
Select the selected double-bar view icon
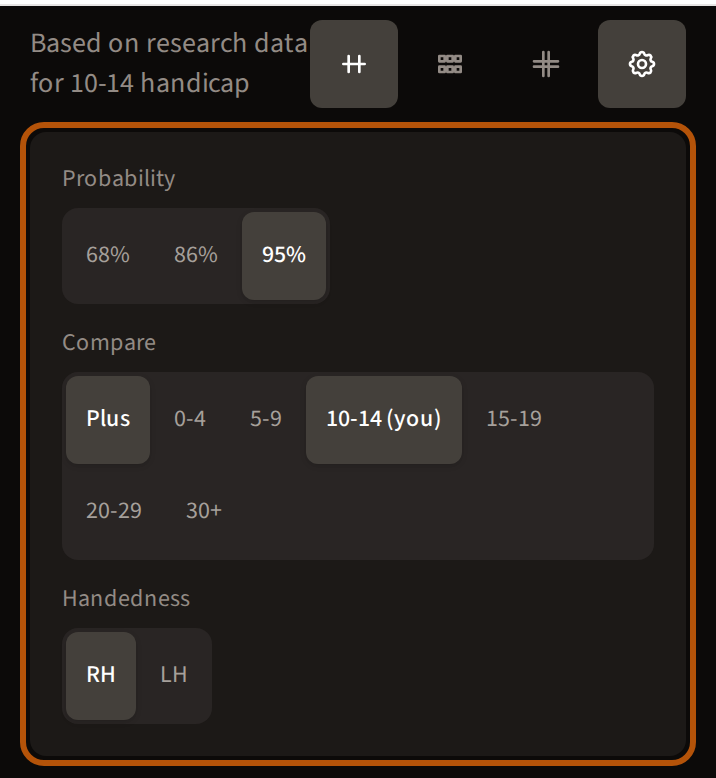pos(354,64)
